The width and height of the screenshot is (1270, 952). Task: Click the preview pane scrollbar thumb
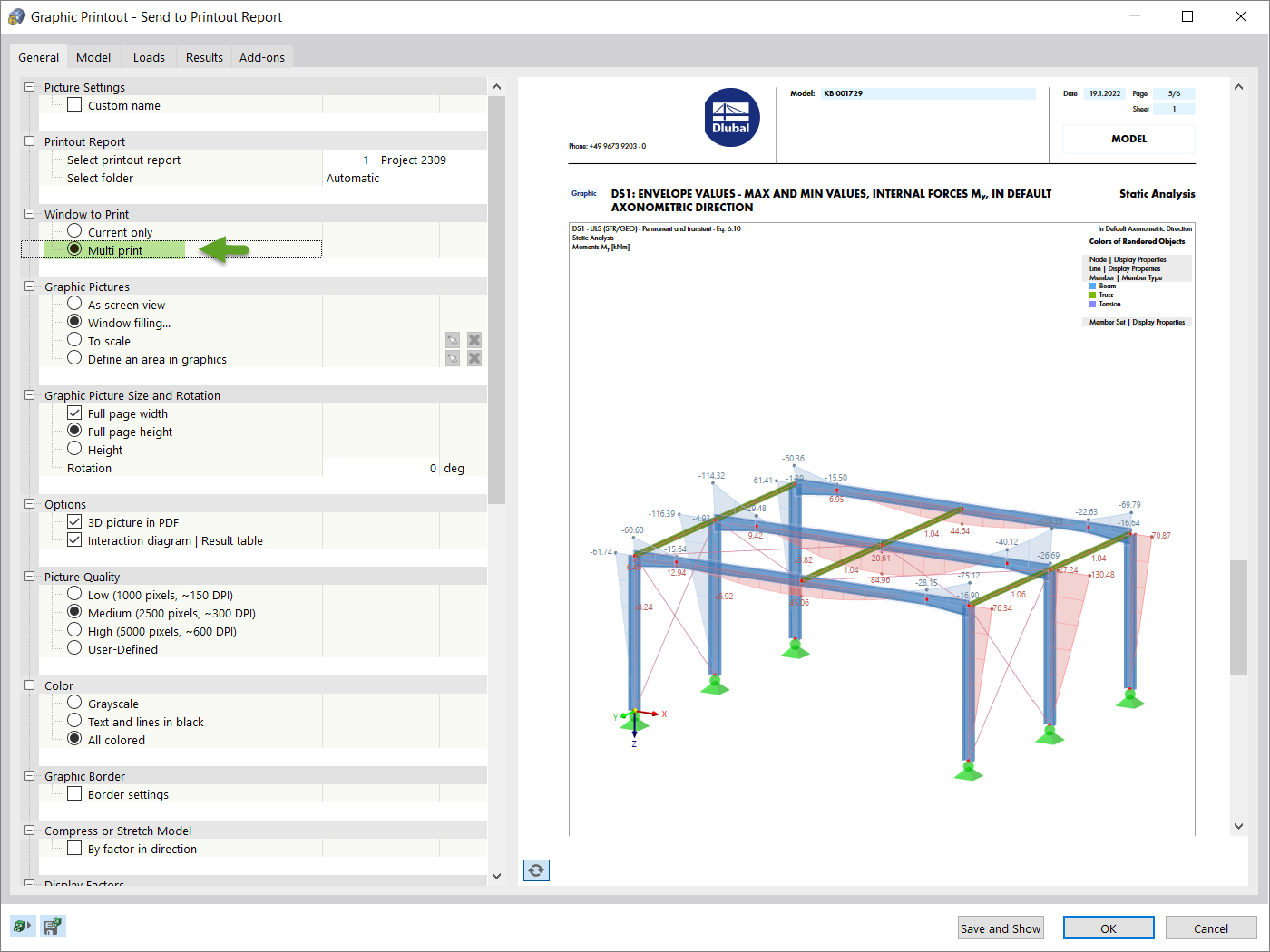coord(1238,617)
